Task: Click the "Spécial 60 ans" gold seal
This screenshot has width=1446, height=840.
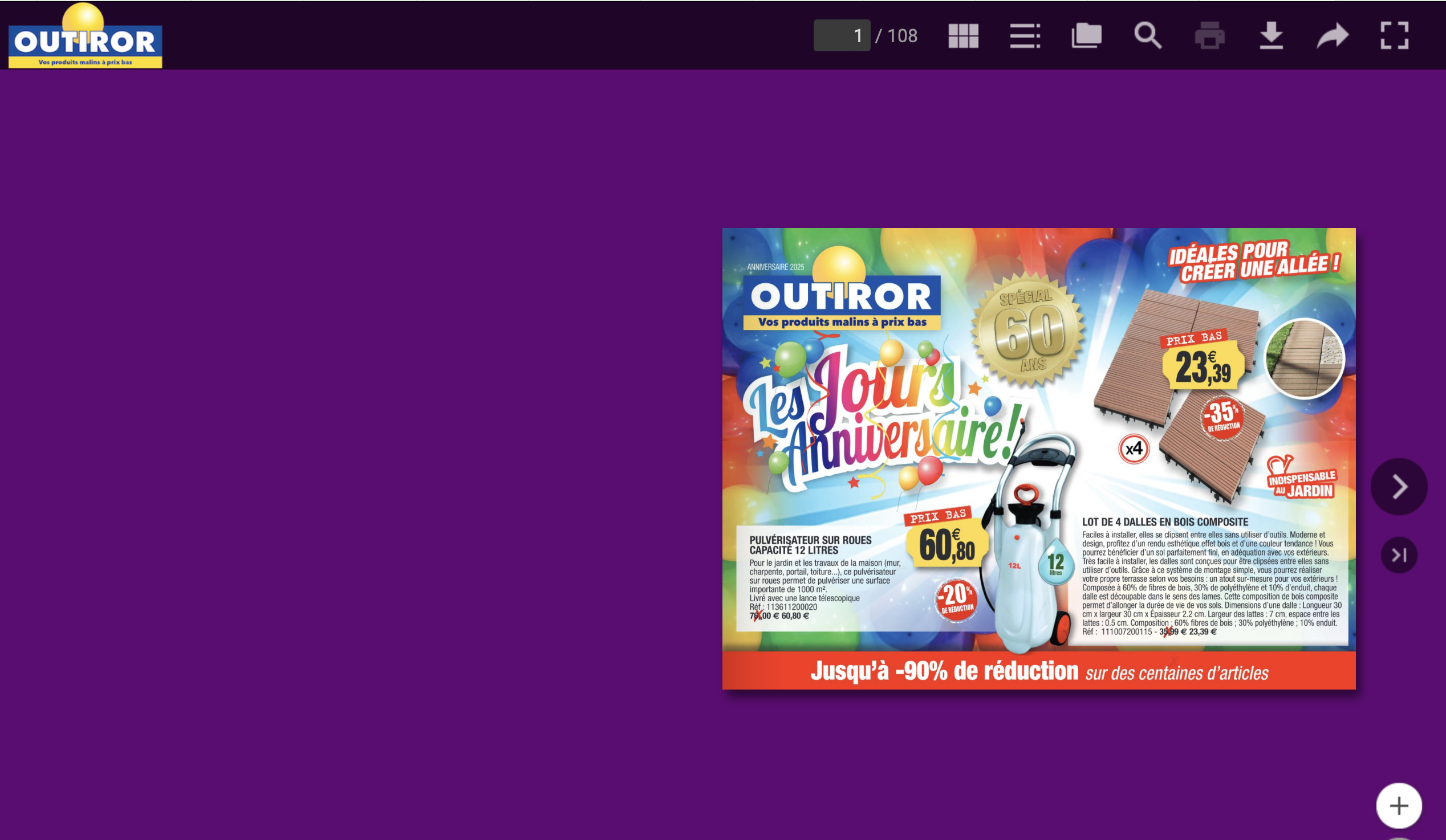Action: (1027, 330)
